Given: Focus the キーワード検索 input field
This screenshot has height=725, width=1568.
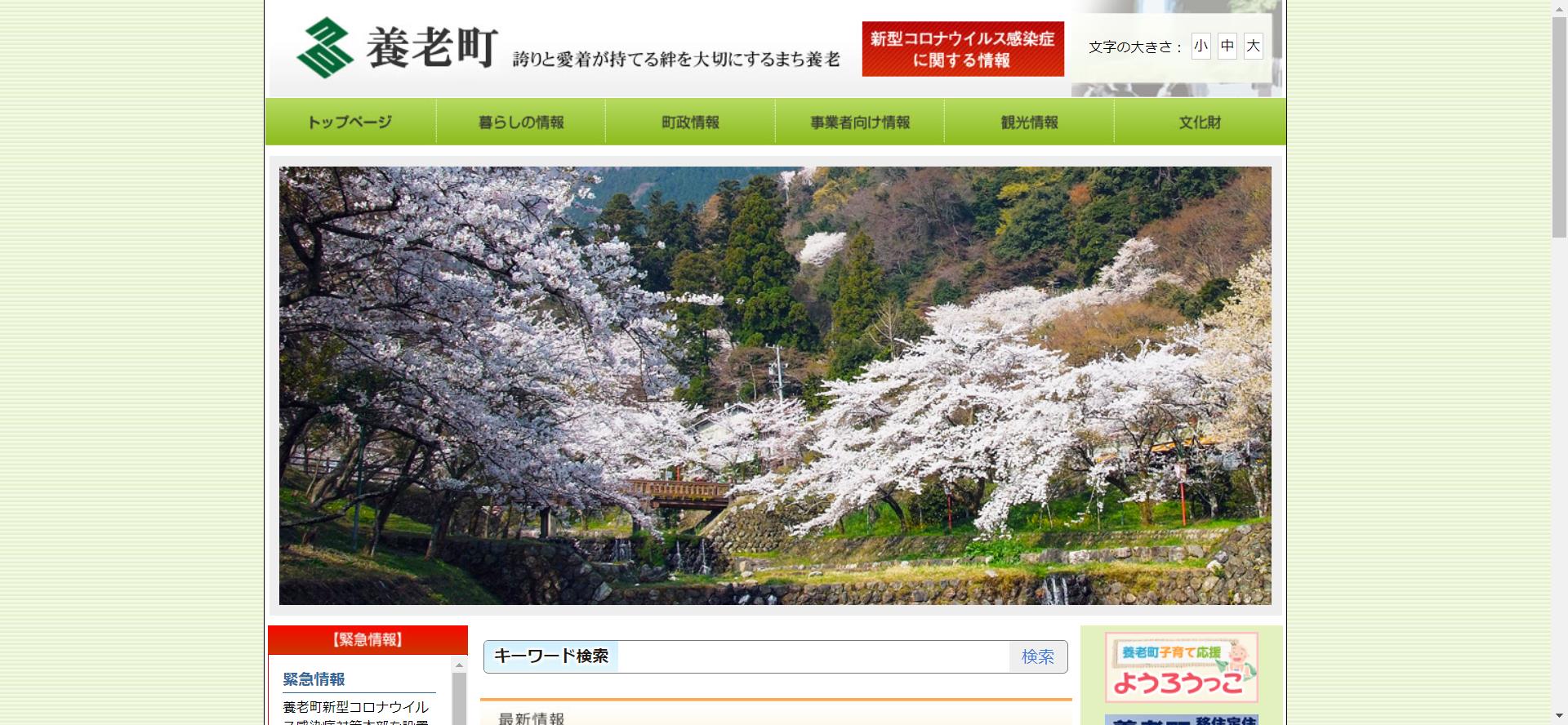Looking at the screenshot, I should click(x=813, y=656).
